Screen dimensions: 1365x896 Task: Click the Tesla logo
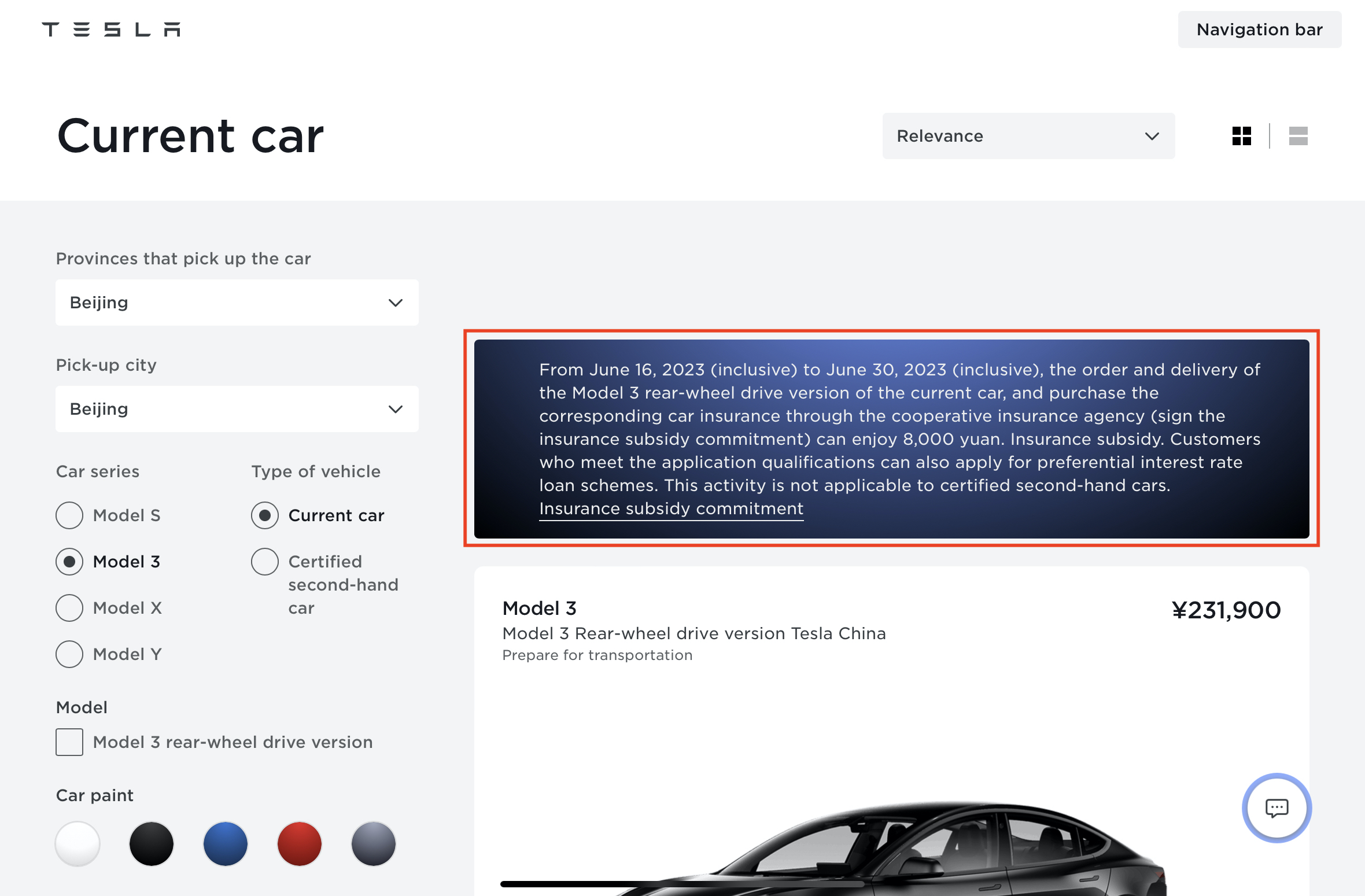(111, 30)
